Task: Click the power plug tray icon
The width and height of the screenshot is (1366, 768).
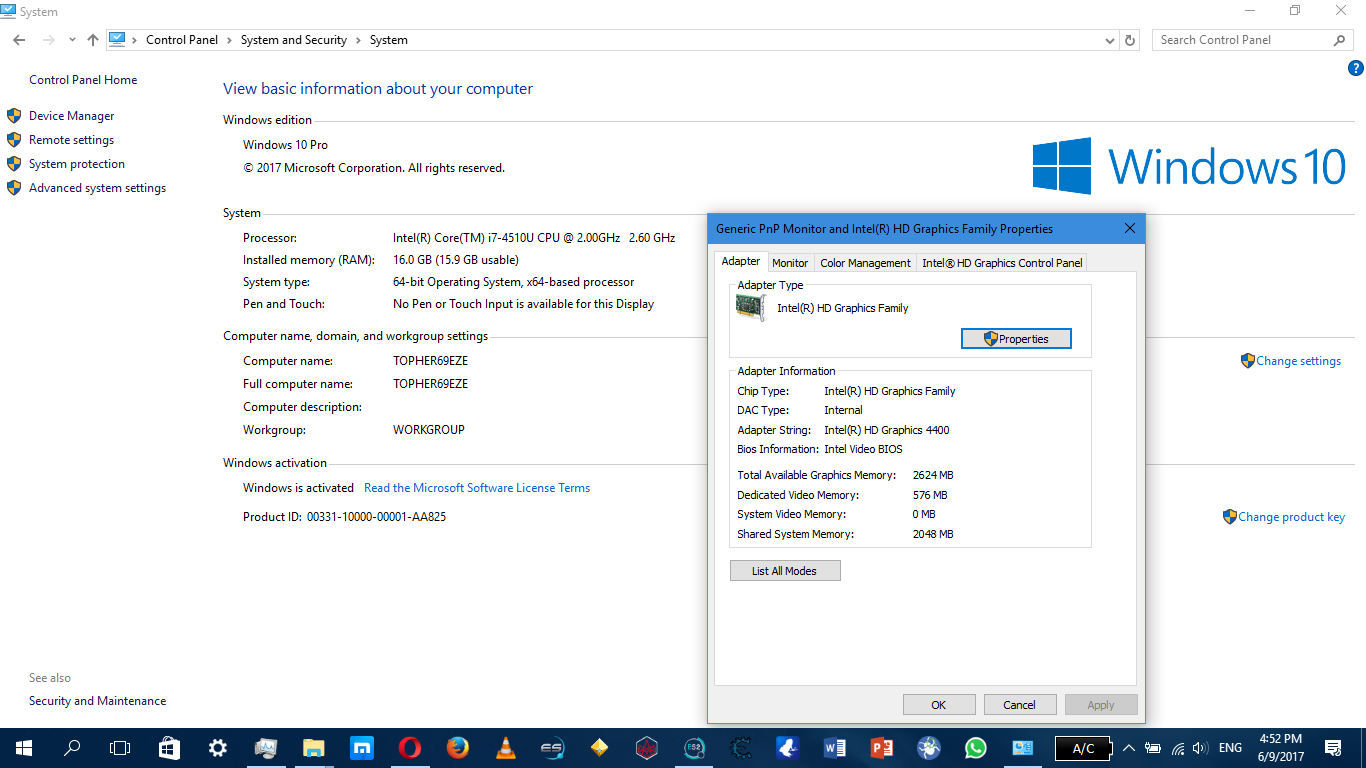Action: [x=1153, y=748]
